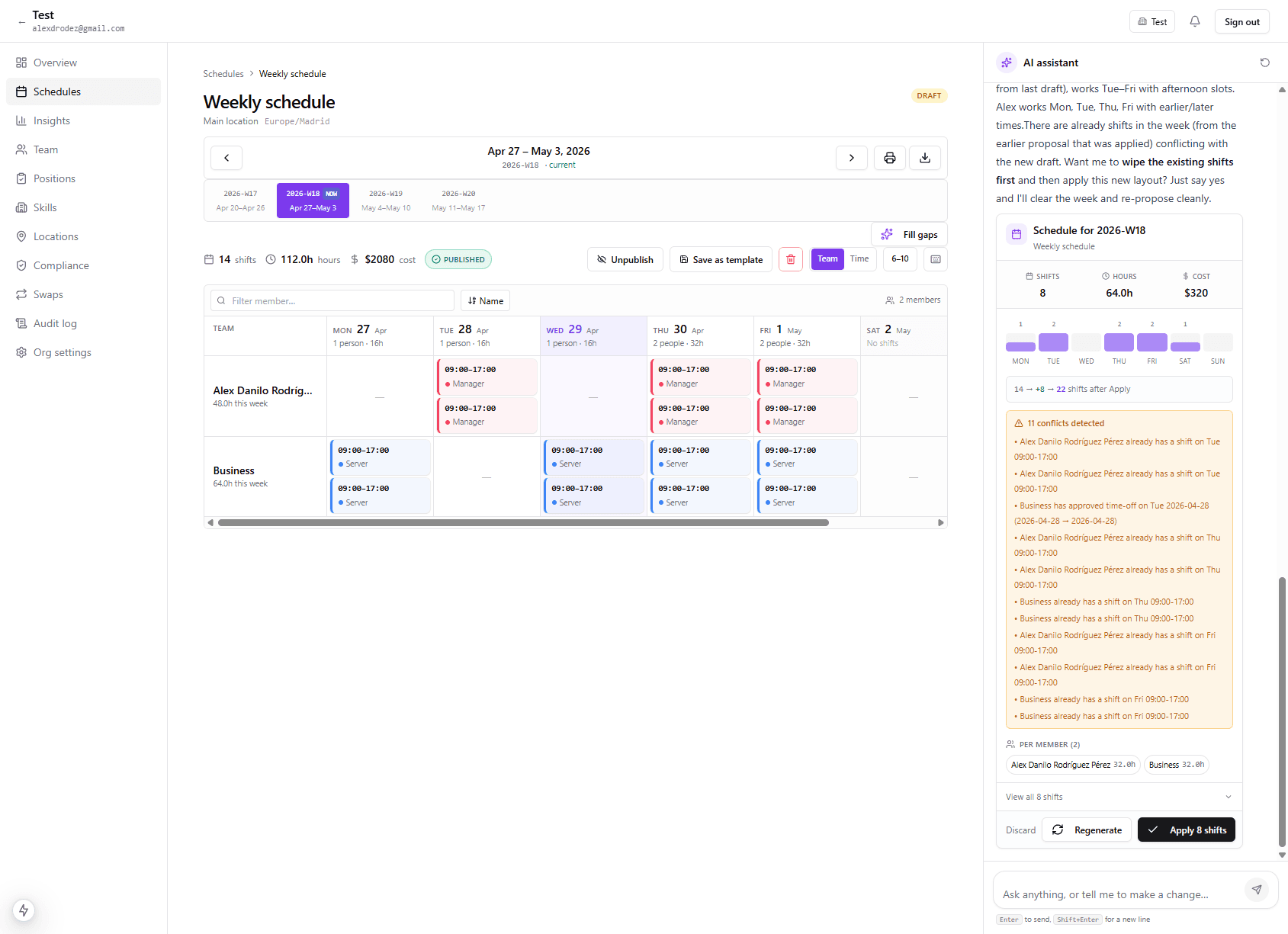Open Team in the sidebar
Image resolution: width=1288 pixels, height=934 pixels.
83,149
